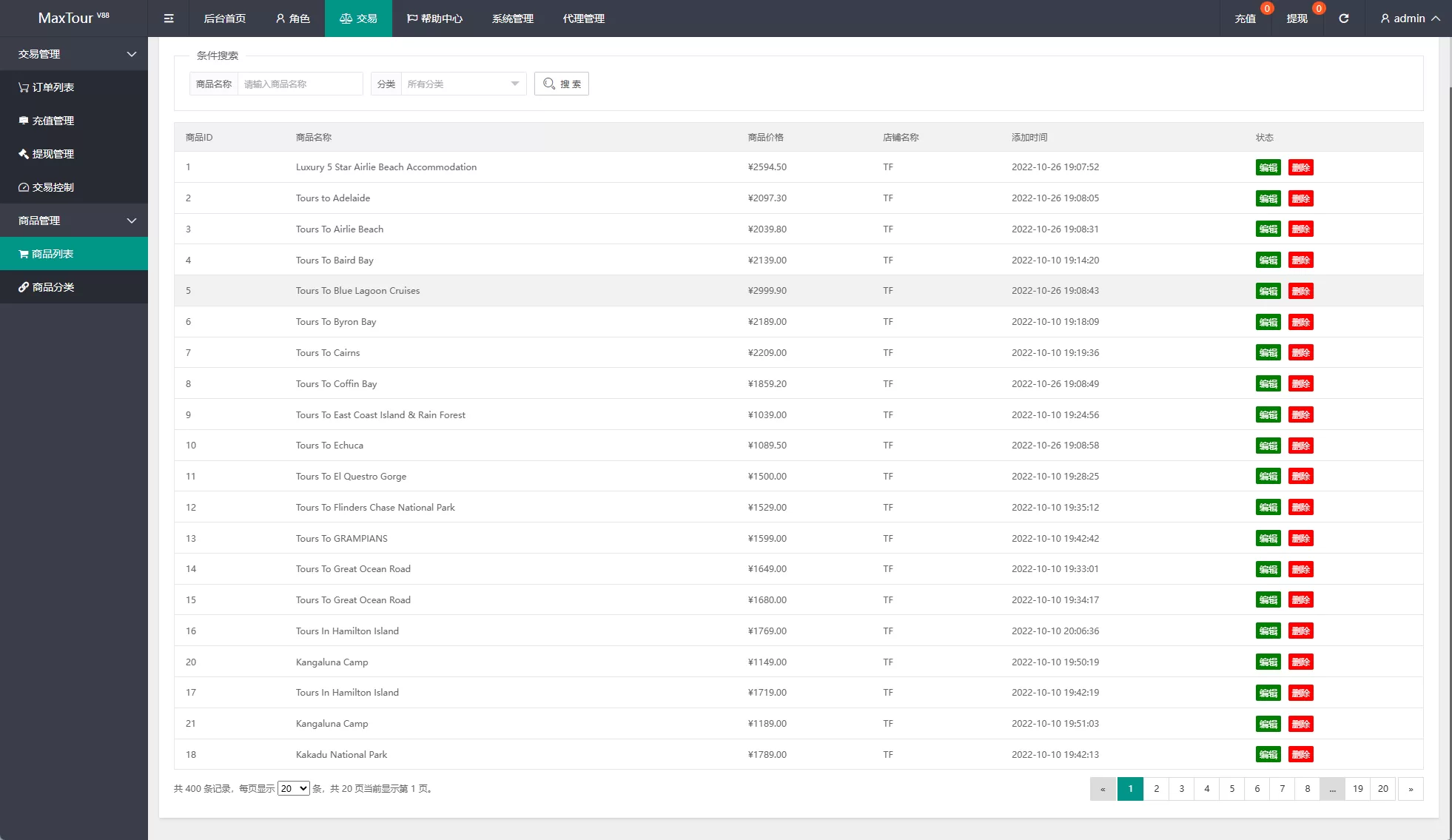Click green edit button for Tours To Cairns
Image resolution: width=1452 pixels, height=840 pixels.
point(1268,353)
